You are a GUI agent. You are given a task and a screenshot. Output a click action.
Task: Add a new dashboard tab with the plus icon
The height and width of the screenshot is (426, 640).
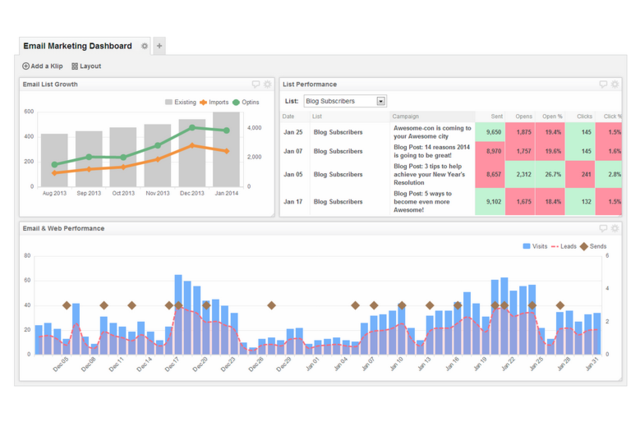coord(159,46)
